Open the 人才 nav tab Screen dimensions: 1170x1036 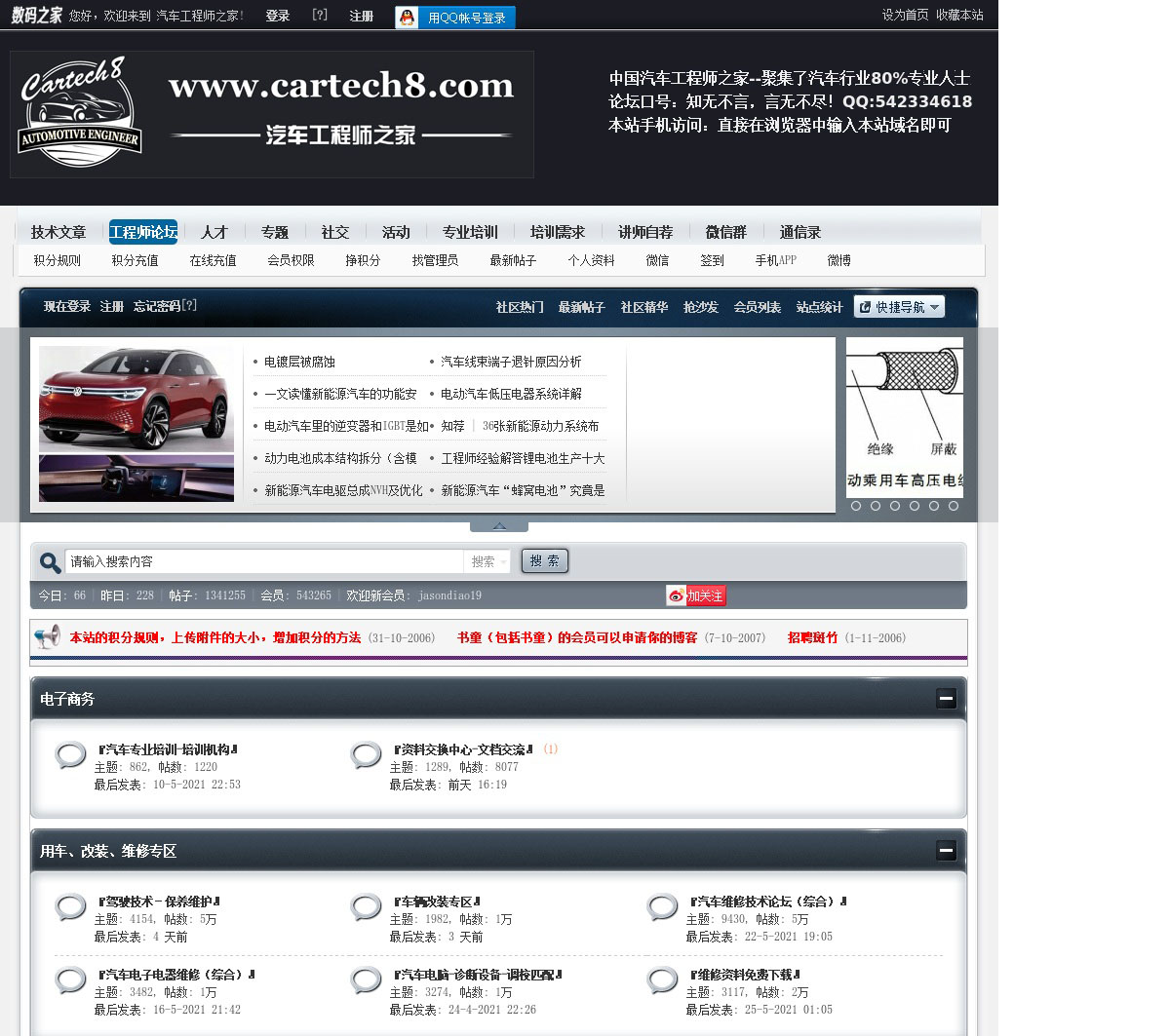pos(214,232)
